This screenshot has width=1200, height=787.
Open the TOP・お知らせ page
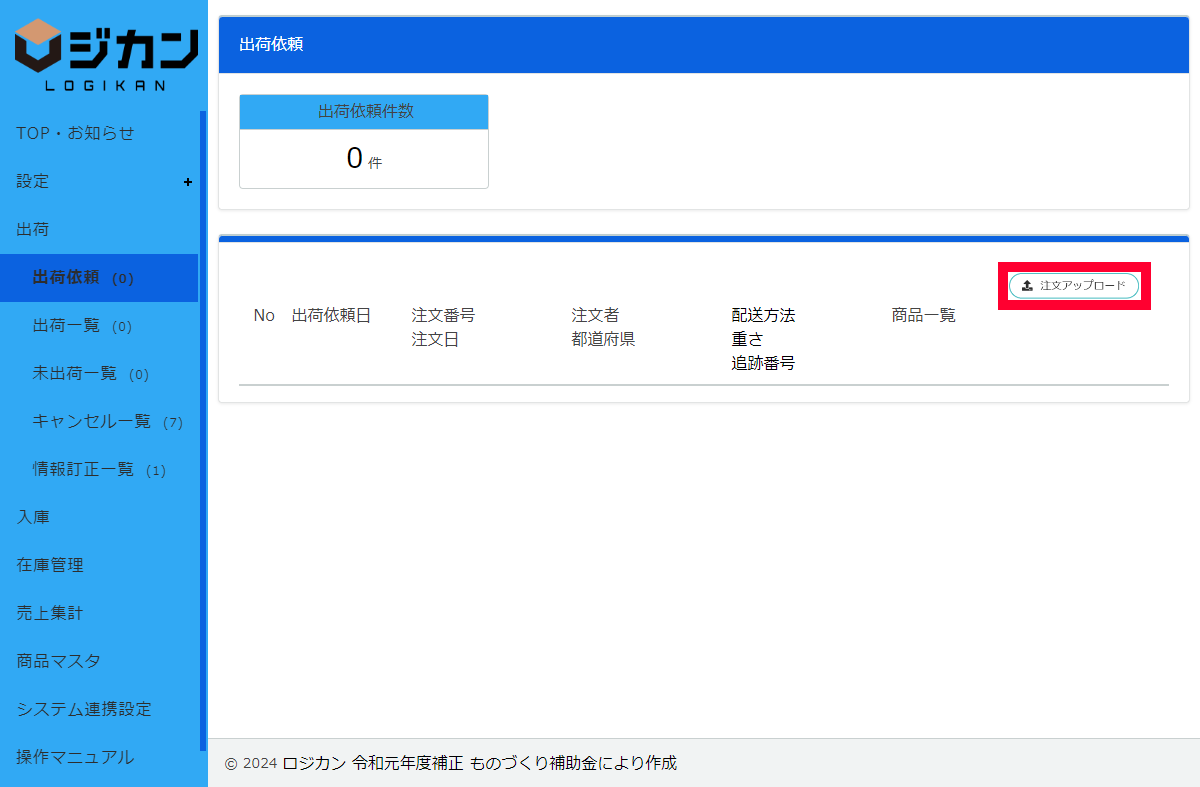pyautogui.click(x=75, y=133)
